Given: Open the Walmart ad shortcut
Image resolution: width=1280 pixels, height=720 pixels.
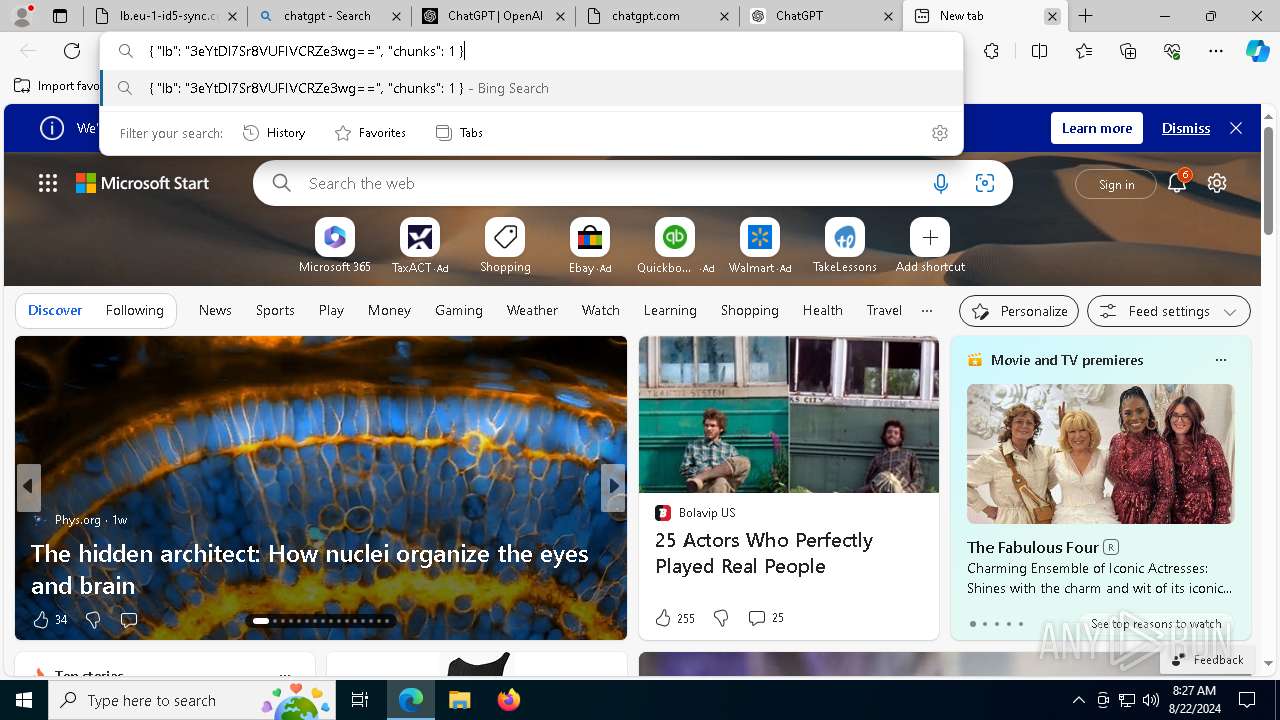Looking at the screenshot, I should click(760, 246).
